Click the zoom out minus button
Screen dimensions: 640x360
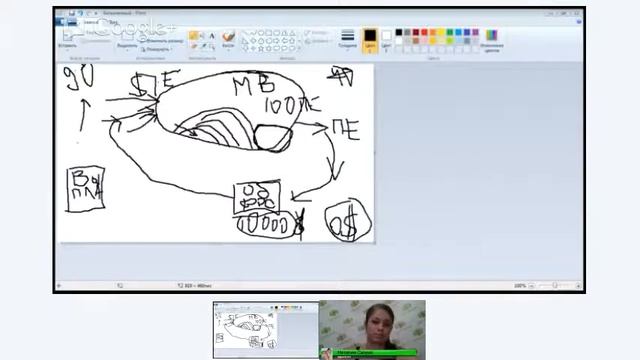coord(531,286)
